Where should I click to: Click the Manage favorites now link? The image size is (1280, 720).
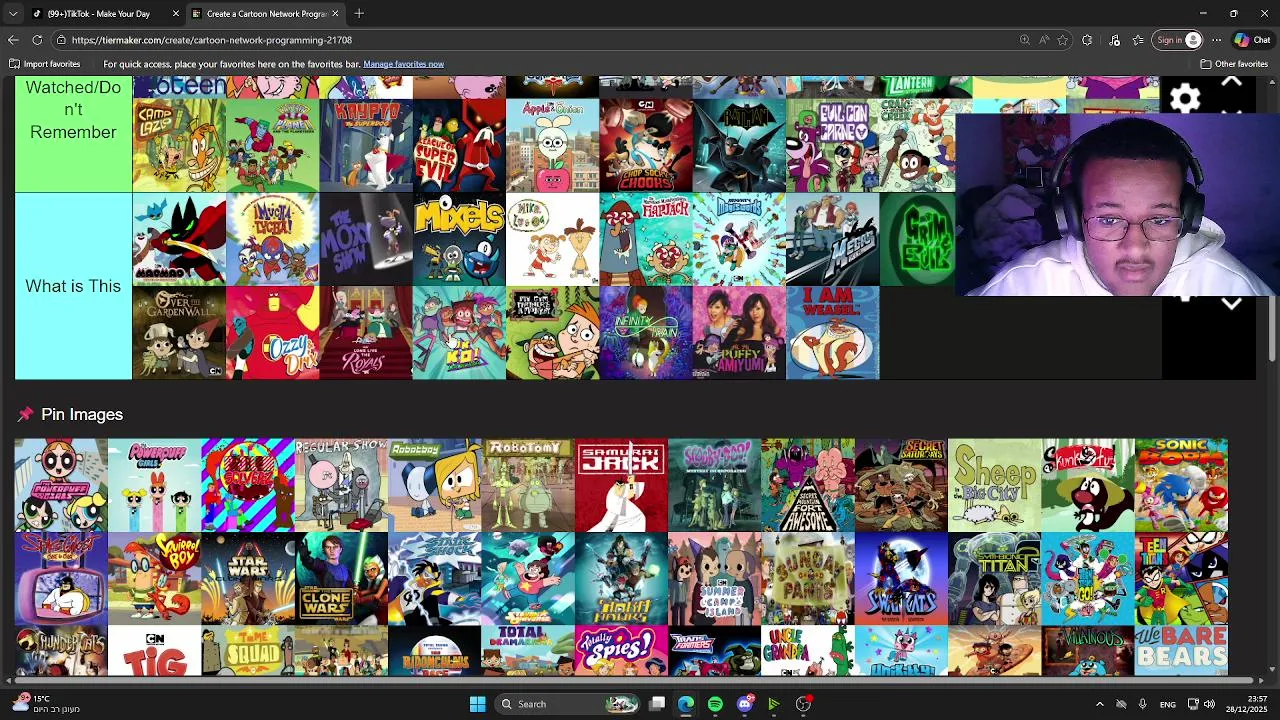(x=403, y=64)
